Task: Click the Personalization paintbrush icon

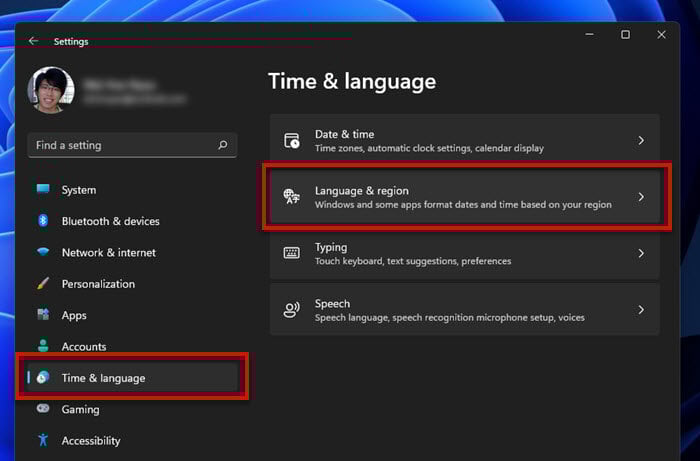Action: (x=43, y=283)
